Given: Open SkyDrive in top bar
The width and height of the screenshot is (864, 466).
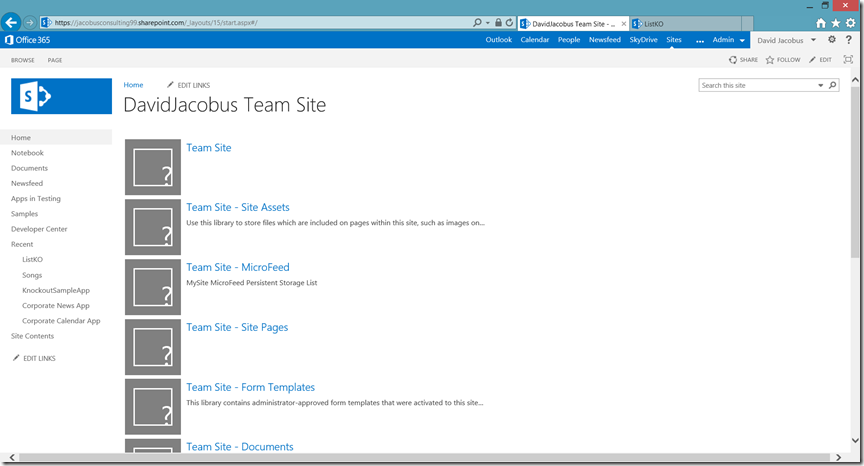Looking at the screenshot, I should 644,40.
